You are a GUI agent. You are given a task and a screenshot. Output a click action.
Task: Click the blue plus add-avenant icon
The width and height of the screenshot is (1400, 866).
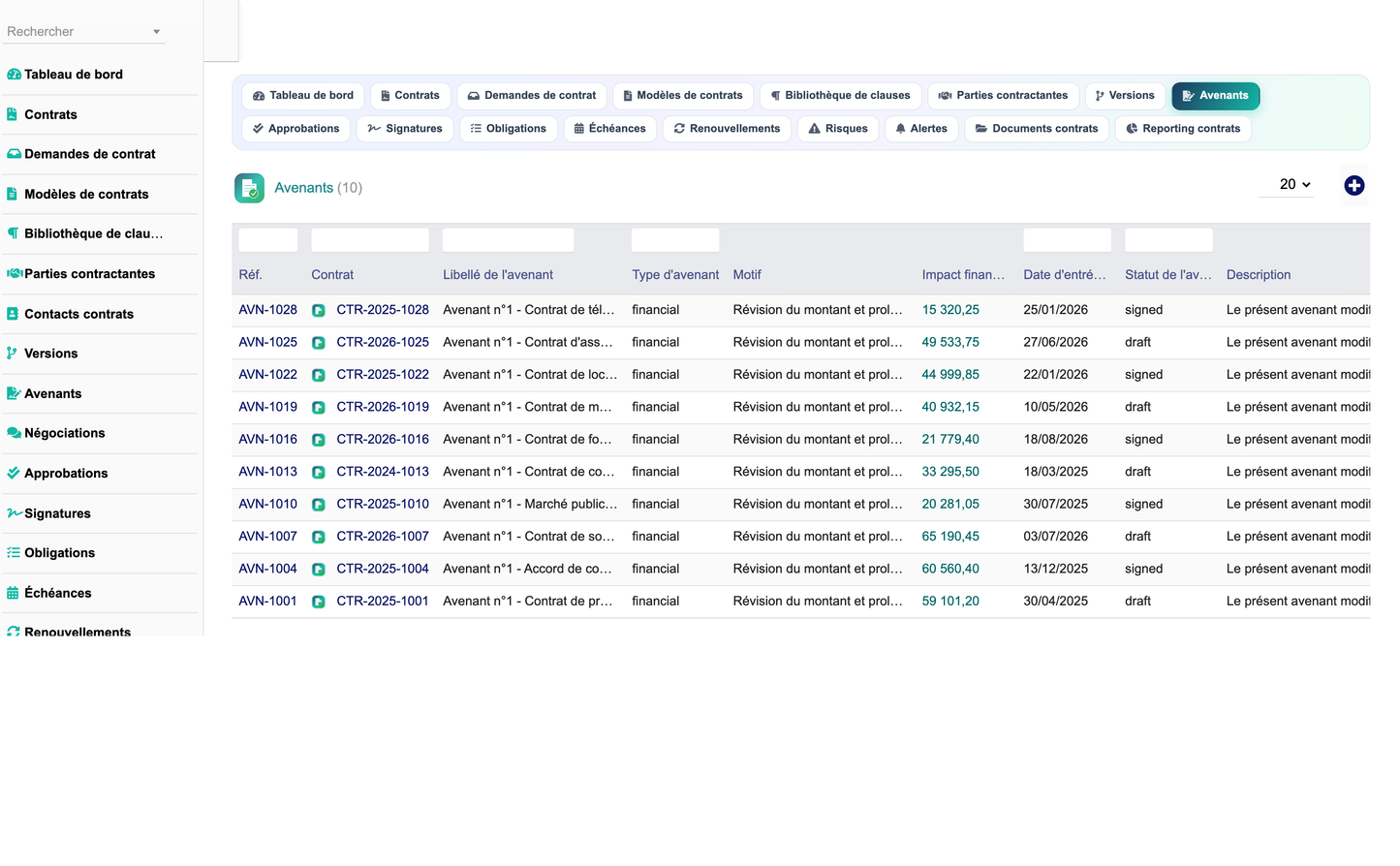click(1353, 185)
